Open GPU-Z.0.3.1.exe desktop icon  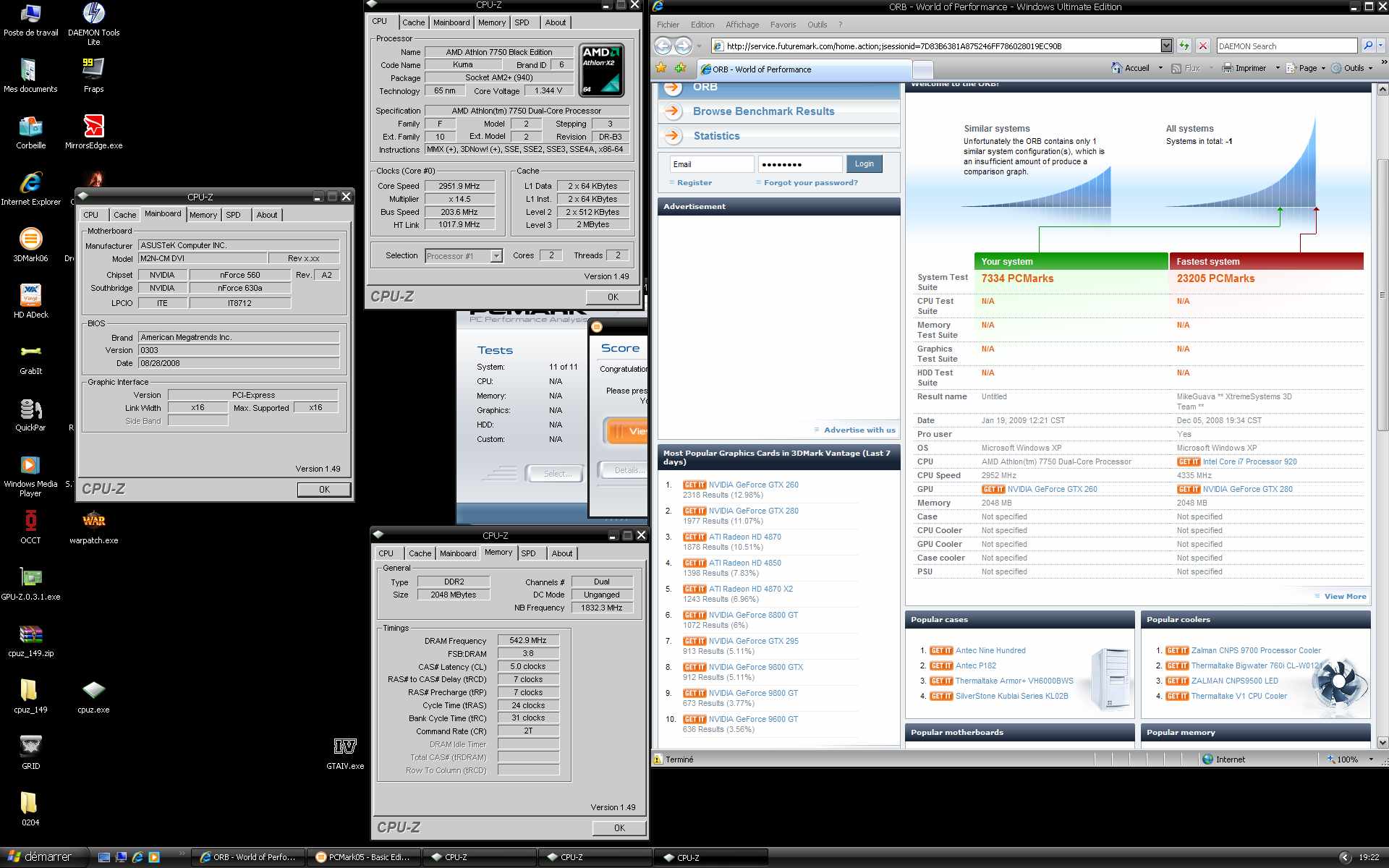30,584
